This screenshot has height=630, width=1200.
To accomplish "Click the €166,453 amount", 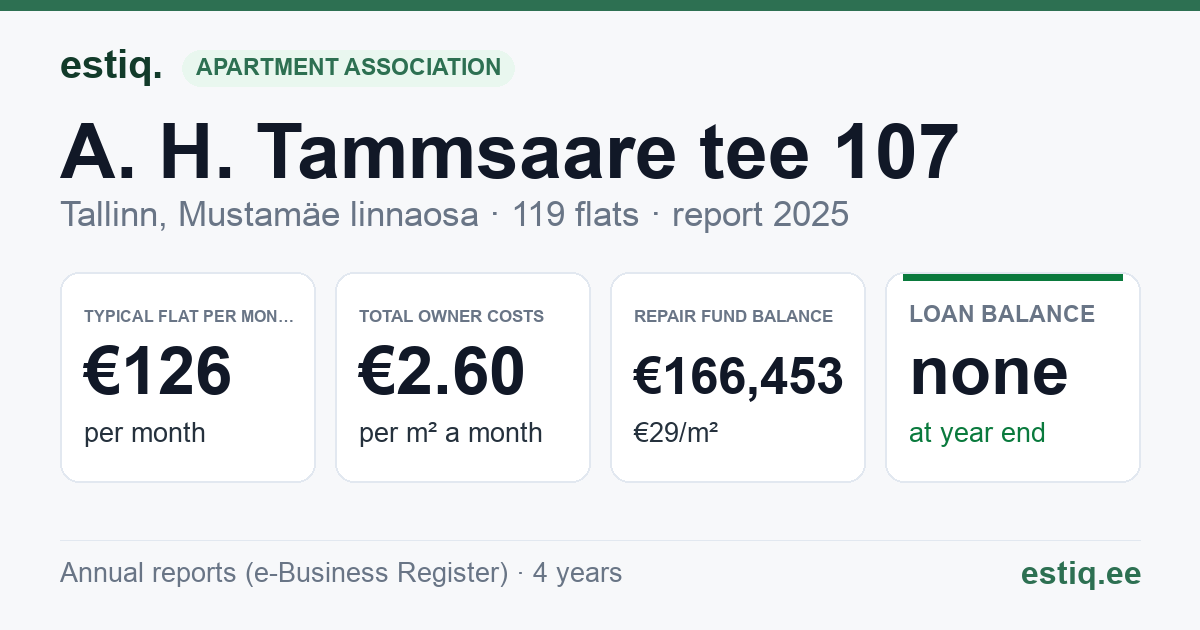I will click(739, 376).
